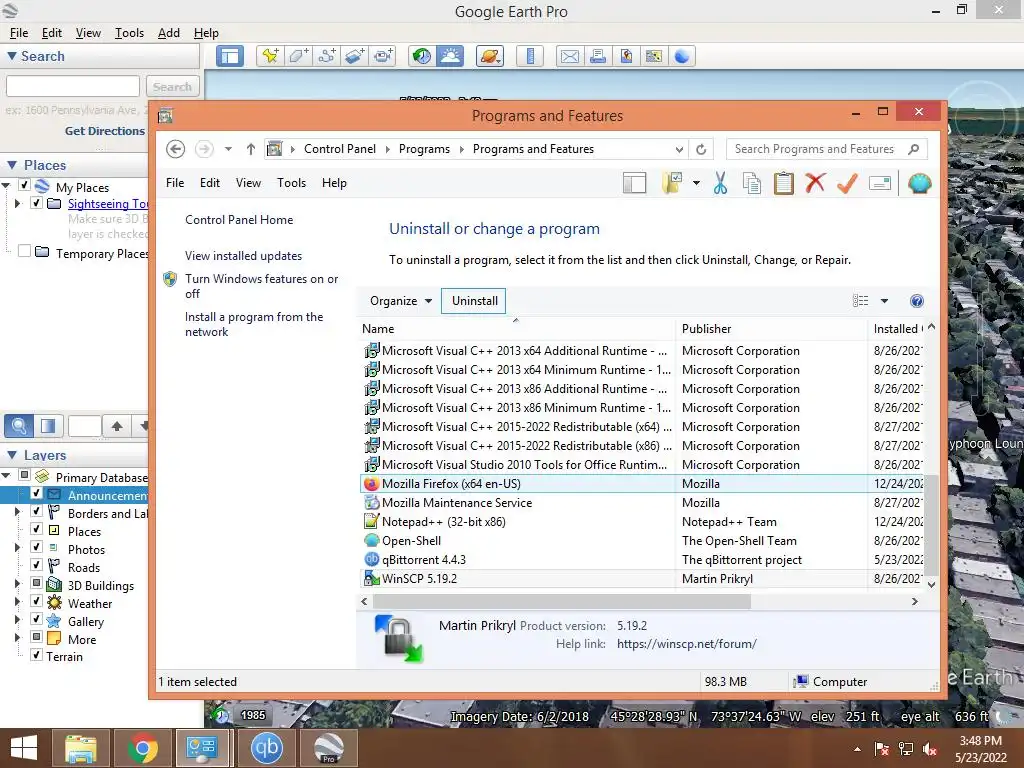The width and height of the screenshot is (1024, 768).
Task: Check the Temporary Places checkbox
Action: click(24, 251)
